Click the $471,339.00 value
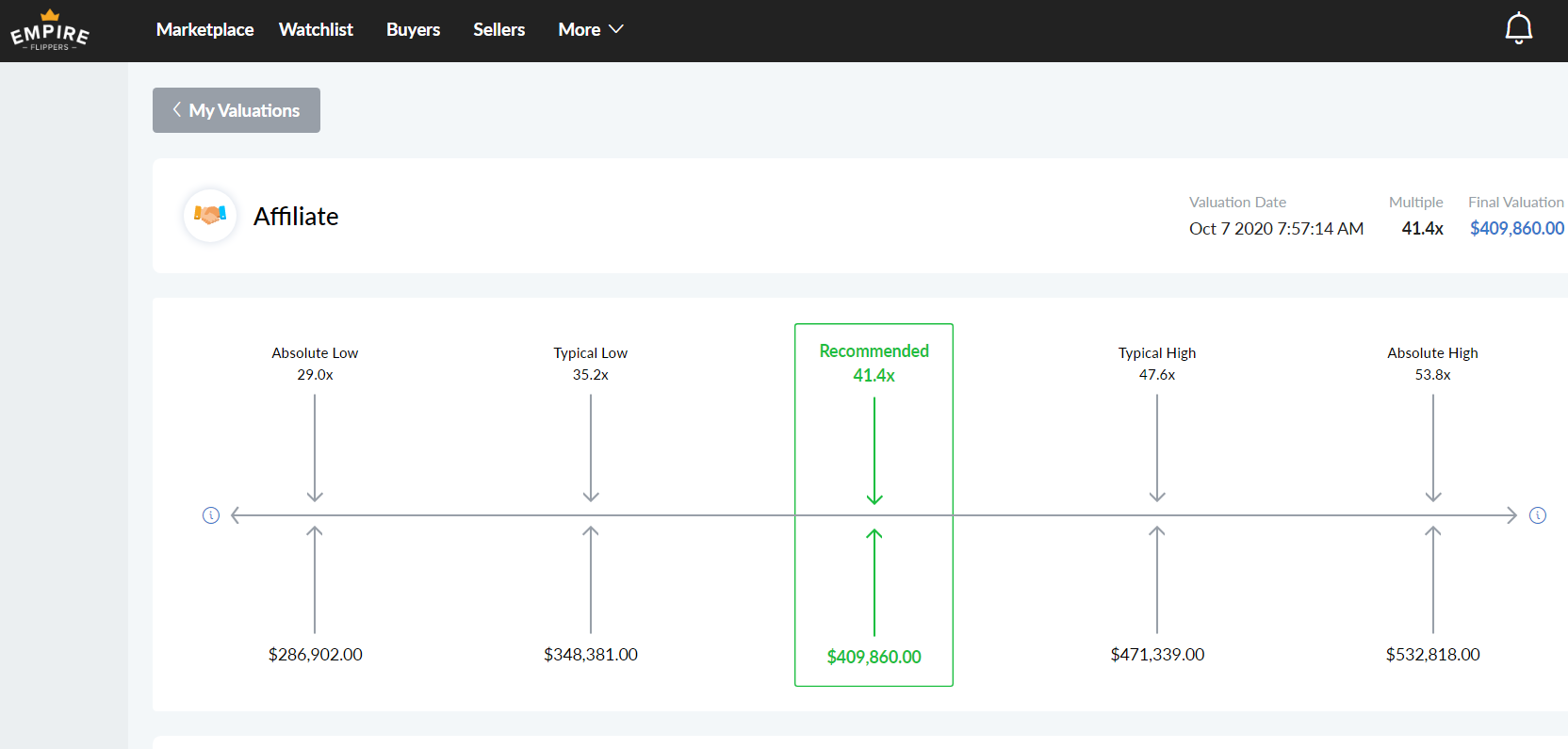 click(1157, 654)
